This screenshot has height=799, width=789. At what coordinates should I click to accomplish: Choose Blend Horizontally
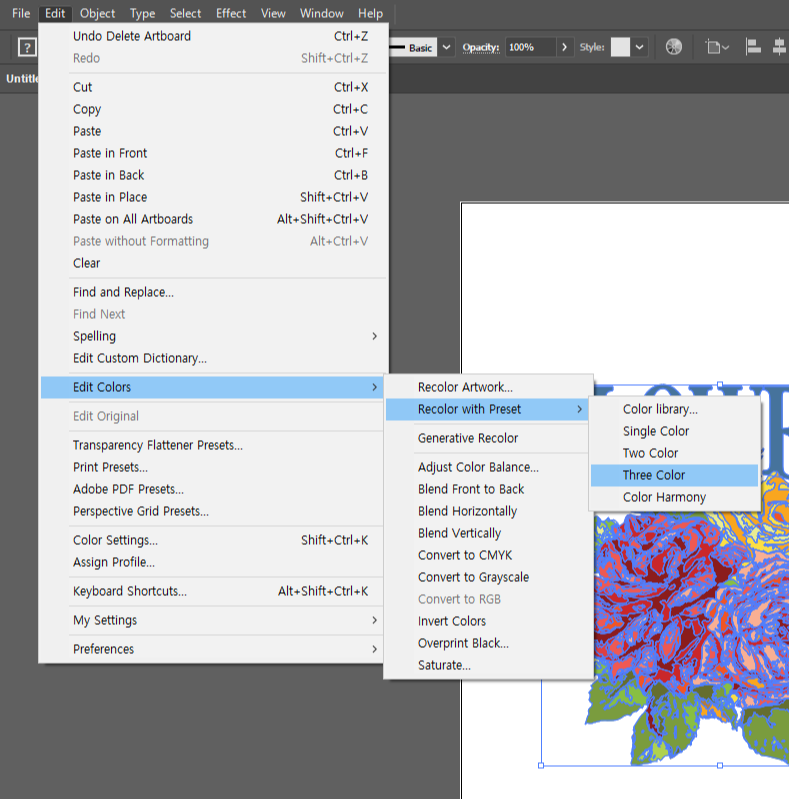488,511
